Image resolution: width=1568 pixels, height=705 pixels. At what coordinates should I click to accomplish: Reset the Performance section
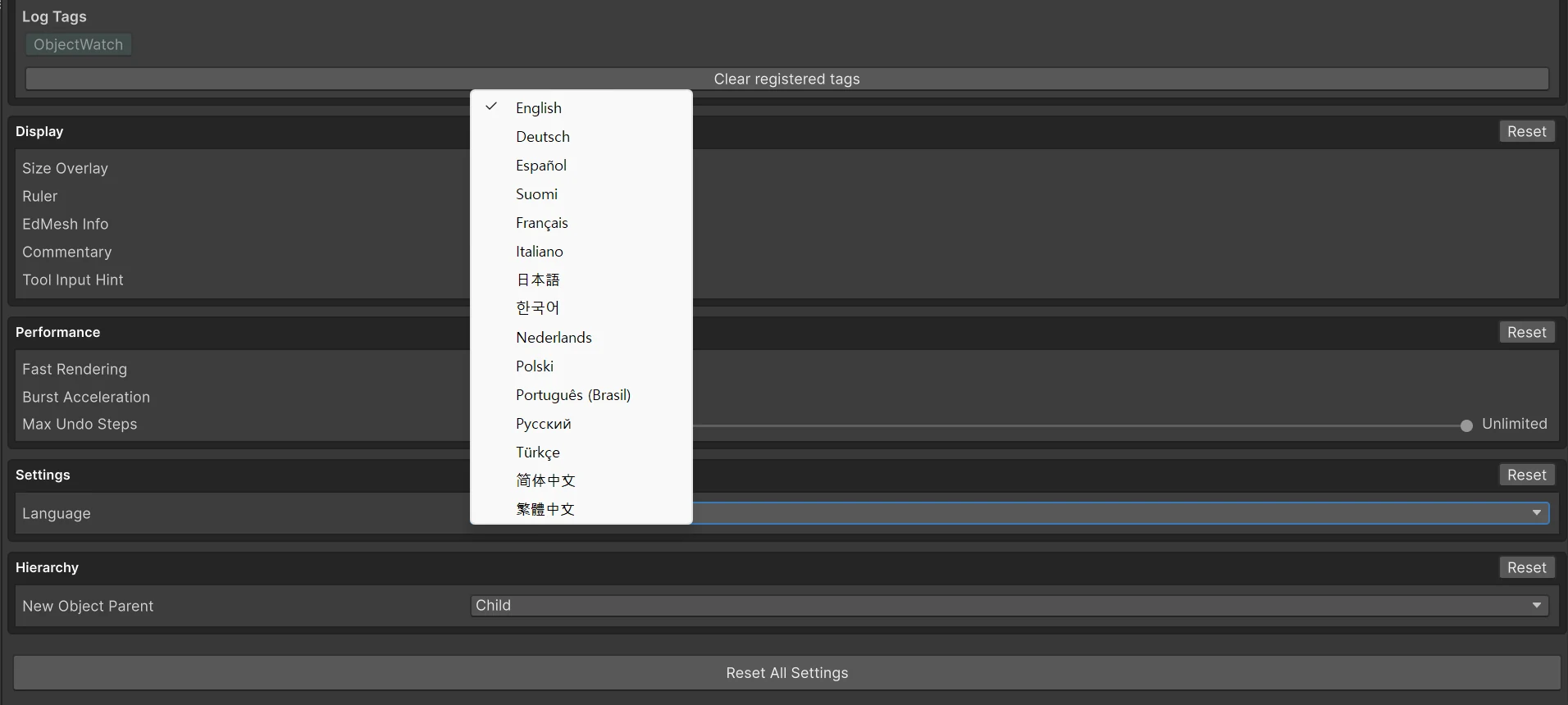(1526, 332)
